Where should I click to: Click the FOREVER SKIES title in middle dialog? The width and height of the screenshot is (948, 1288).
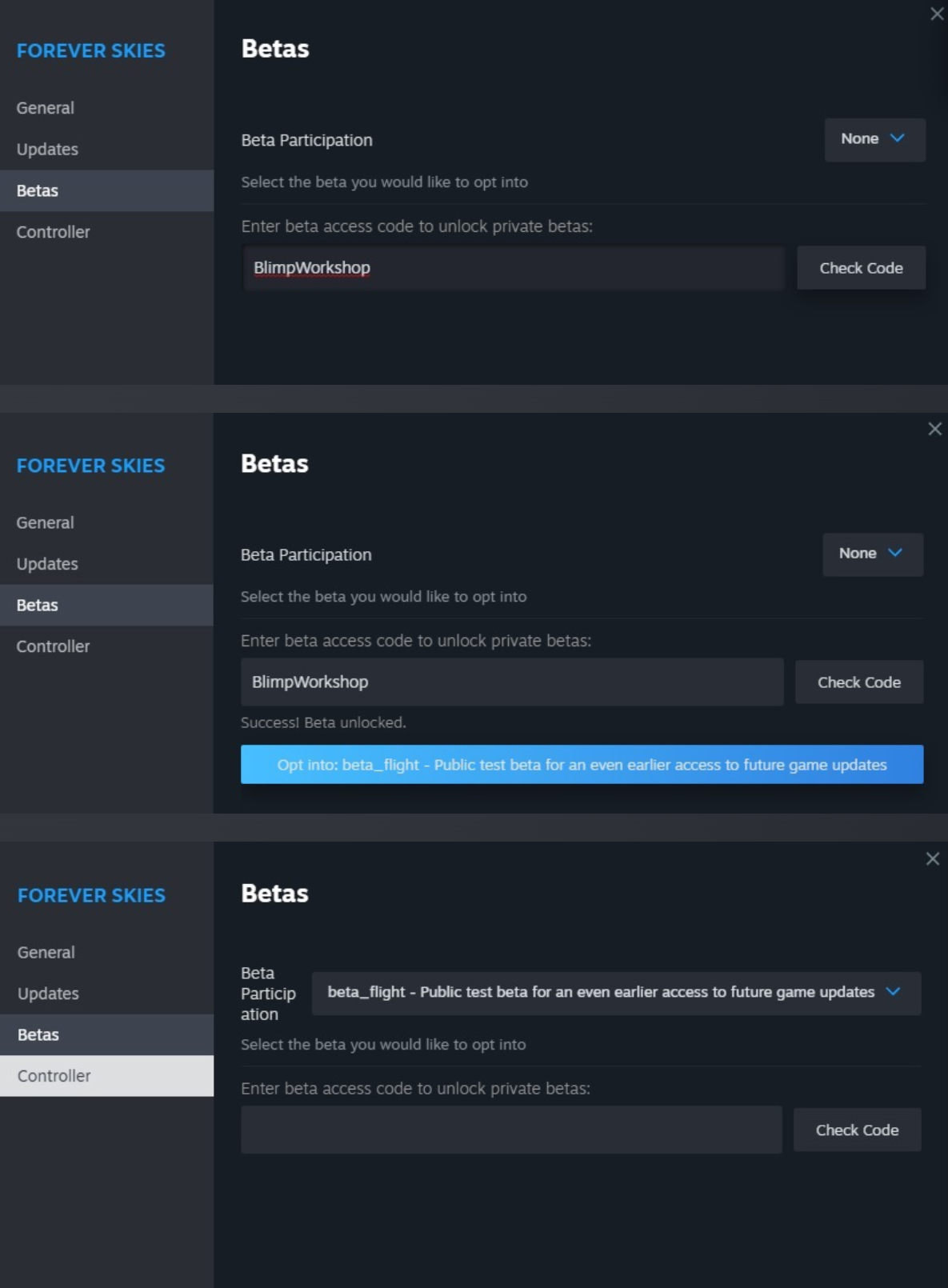(x=91, y=466)
